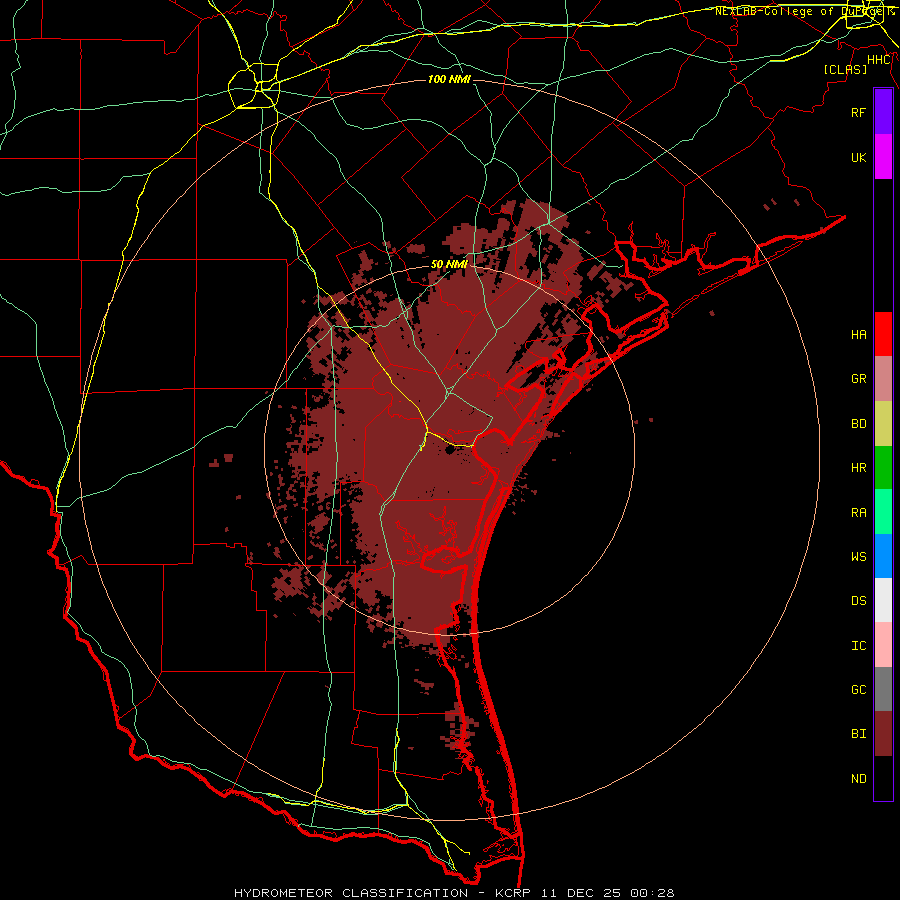Click the UK magenta legend color block
Image resolution: width=900 pixels, height=900 pixels.
click(883, 157)
